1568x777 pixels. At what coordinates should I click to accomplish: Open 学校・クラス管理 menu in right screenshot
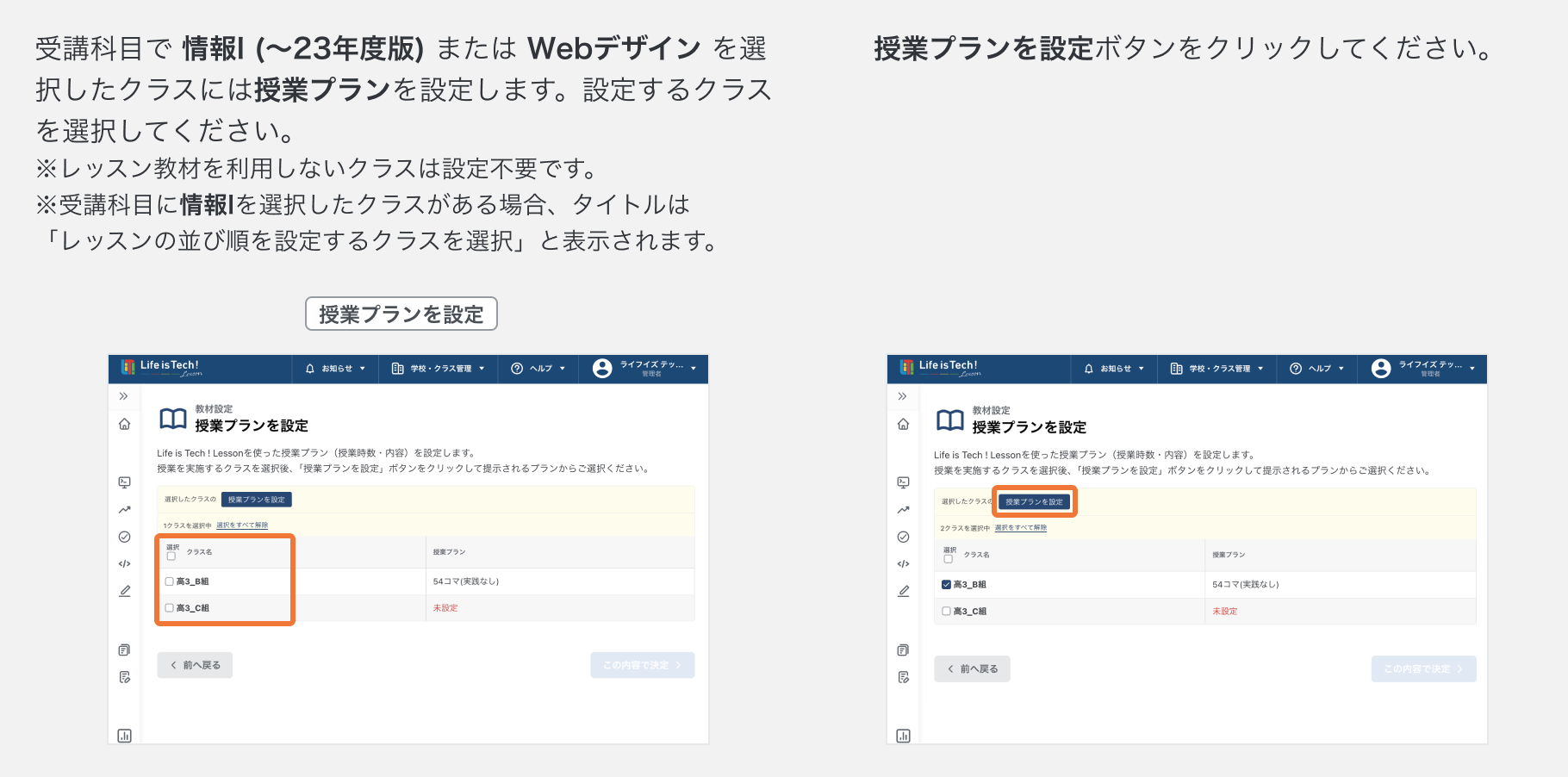coord(1217,369)
